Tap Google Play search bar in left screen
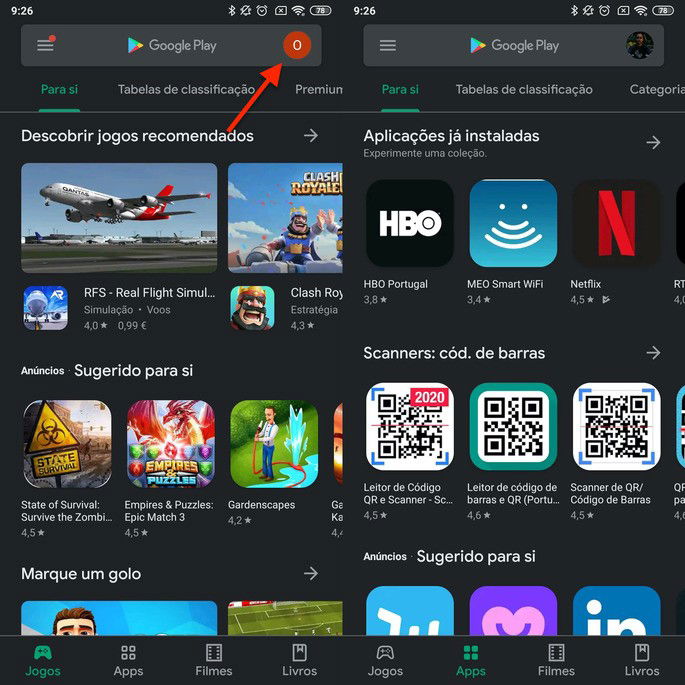 [x=171, y=45]
